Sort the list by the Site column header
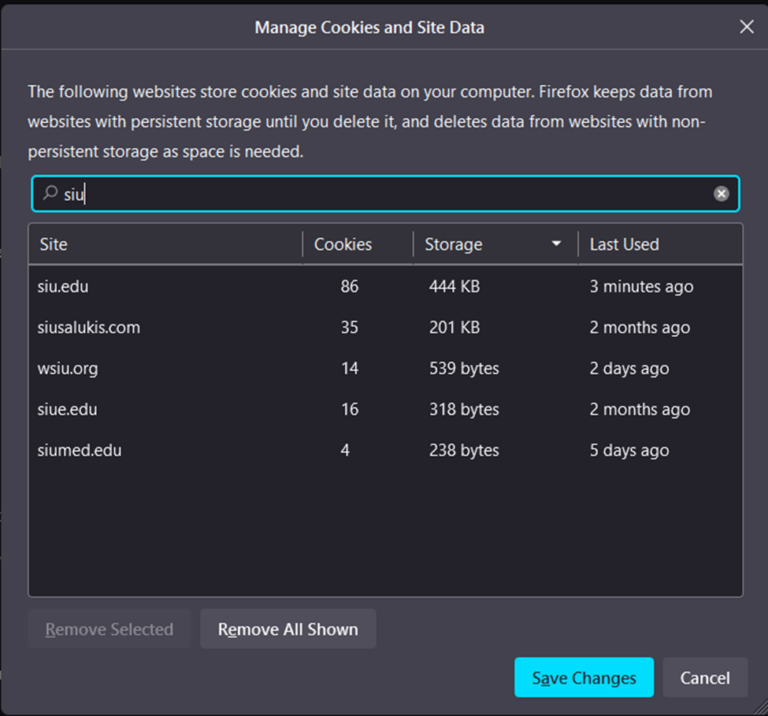The height and width of the screenshot is (716, 768). 54,244
